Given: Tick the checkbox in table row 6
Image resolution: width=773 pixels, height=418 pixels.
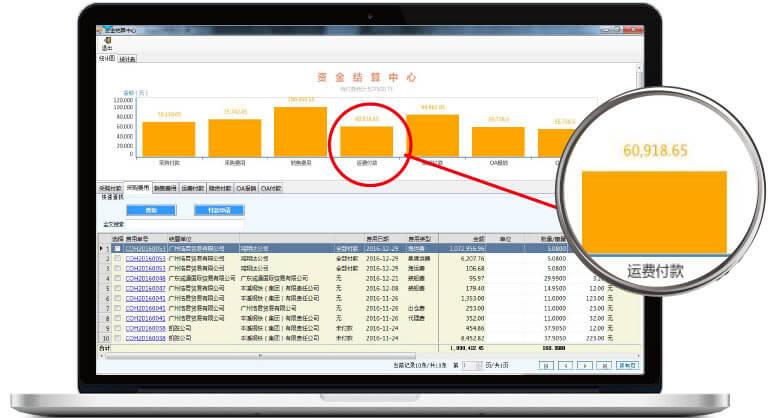Looking at the screenshot, I should [117, 298].
